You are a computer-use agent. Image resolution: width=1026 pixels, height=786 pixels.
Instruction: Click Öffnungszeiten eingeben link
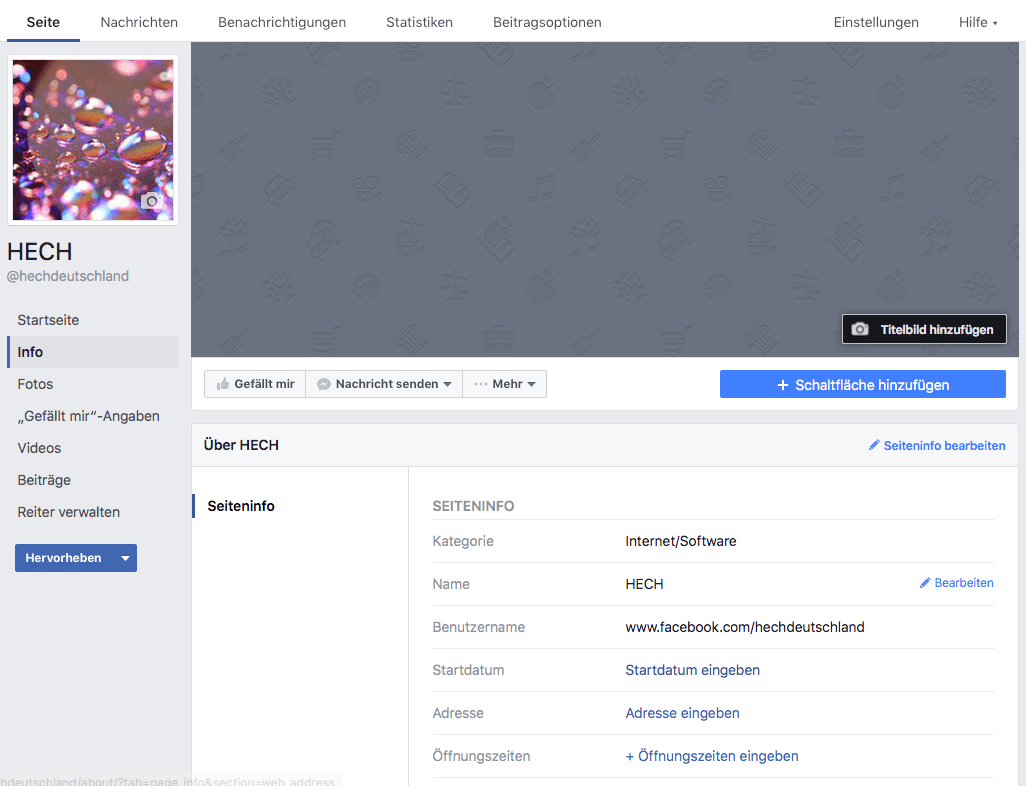(x=711, y=756)
